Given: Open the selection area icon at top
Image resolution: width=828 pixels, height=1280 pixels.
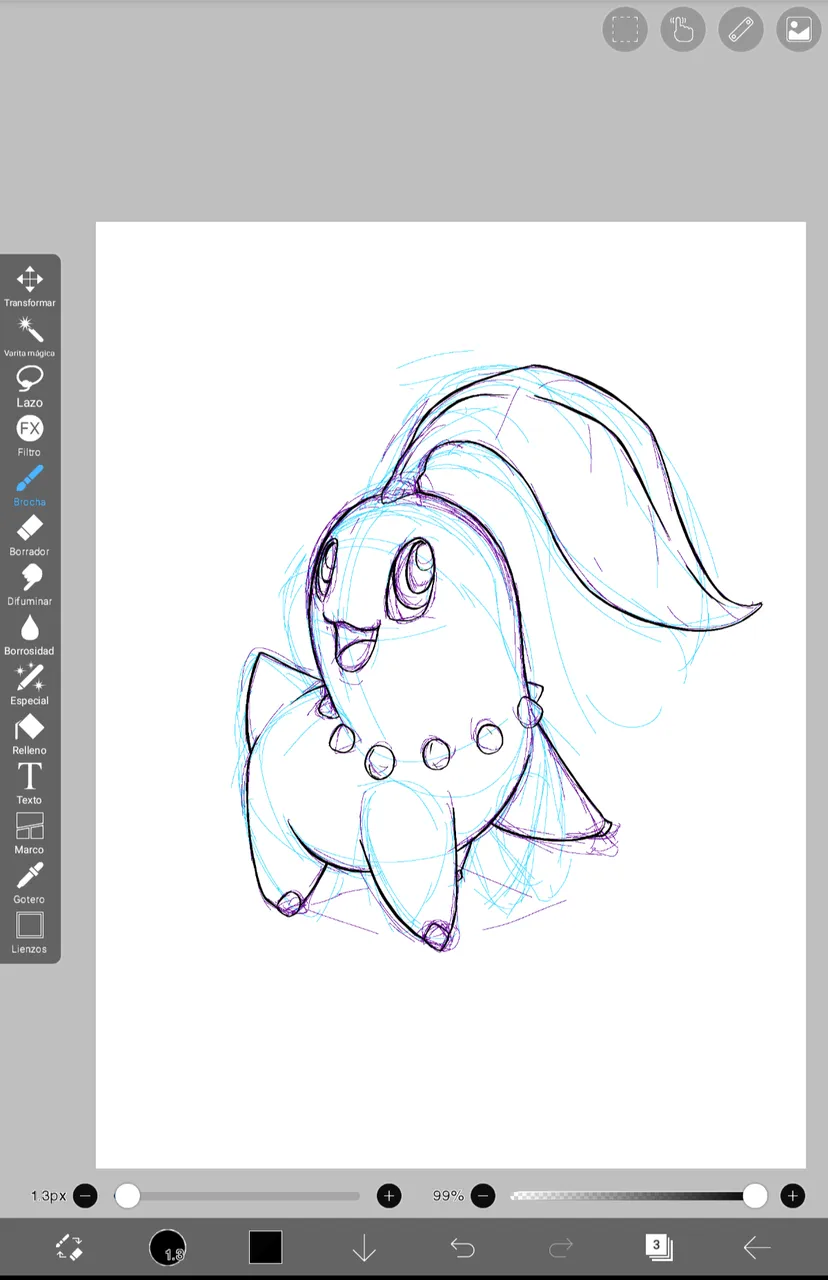Looking at the screenshot, I should coord(625,29).
